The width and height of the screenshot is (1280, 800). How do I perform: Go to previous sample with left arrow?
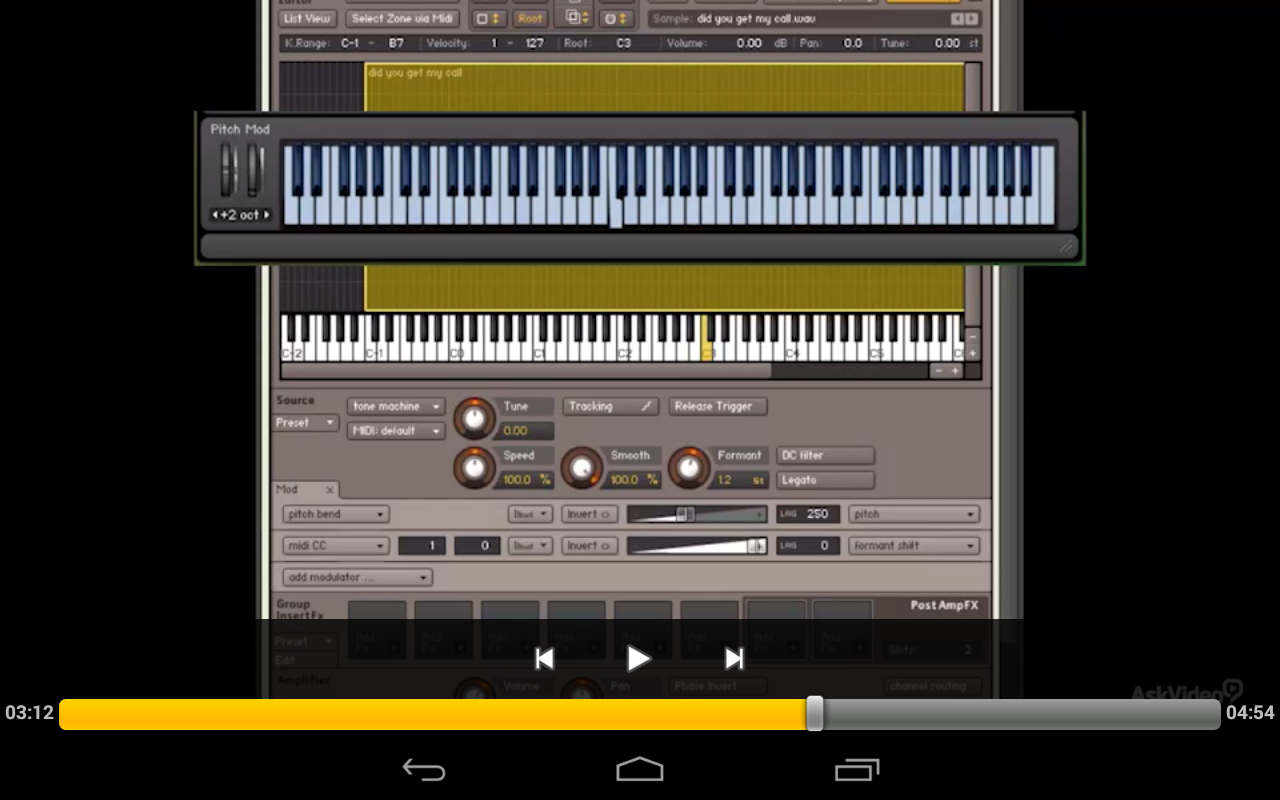coord(957,19)
